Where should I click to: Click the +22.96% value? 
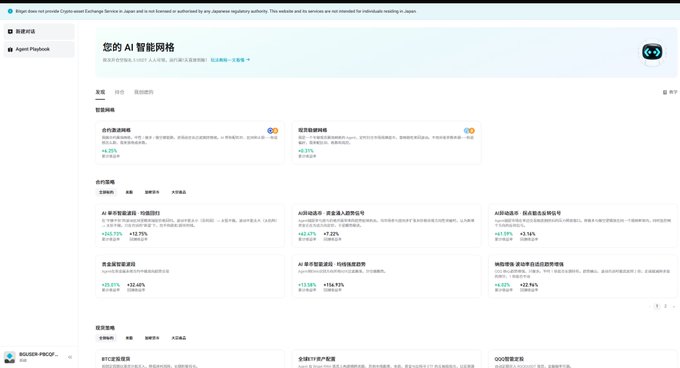(x=529, y=285)
